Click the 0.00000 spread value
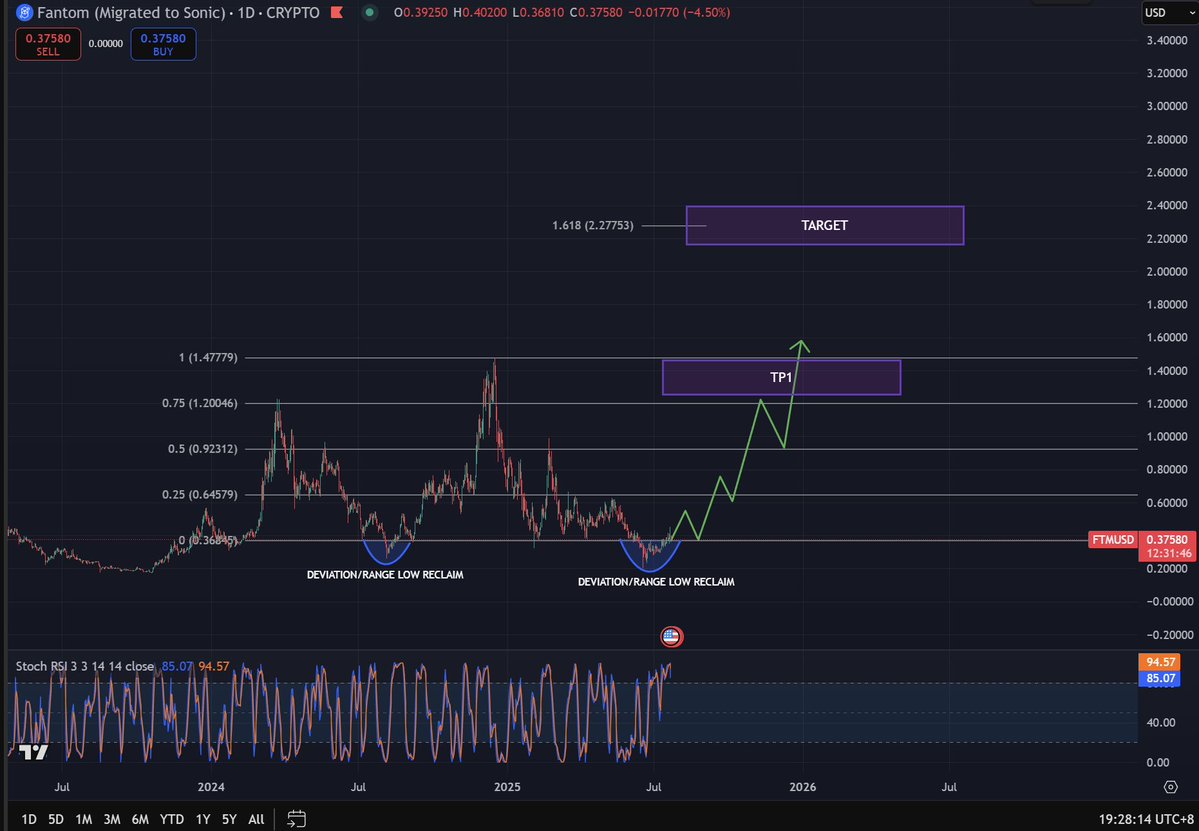This screenshot has height=831, width=1199. pos(106,44)
